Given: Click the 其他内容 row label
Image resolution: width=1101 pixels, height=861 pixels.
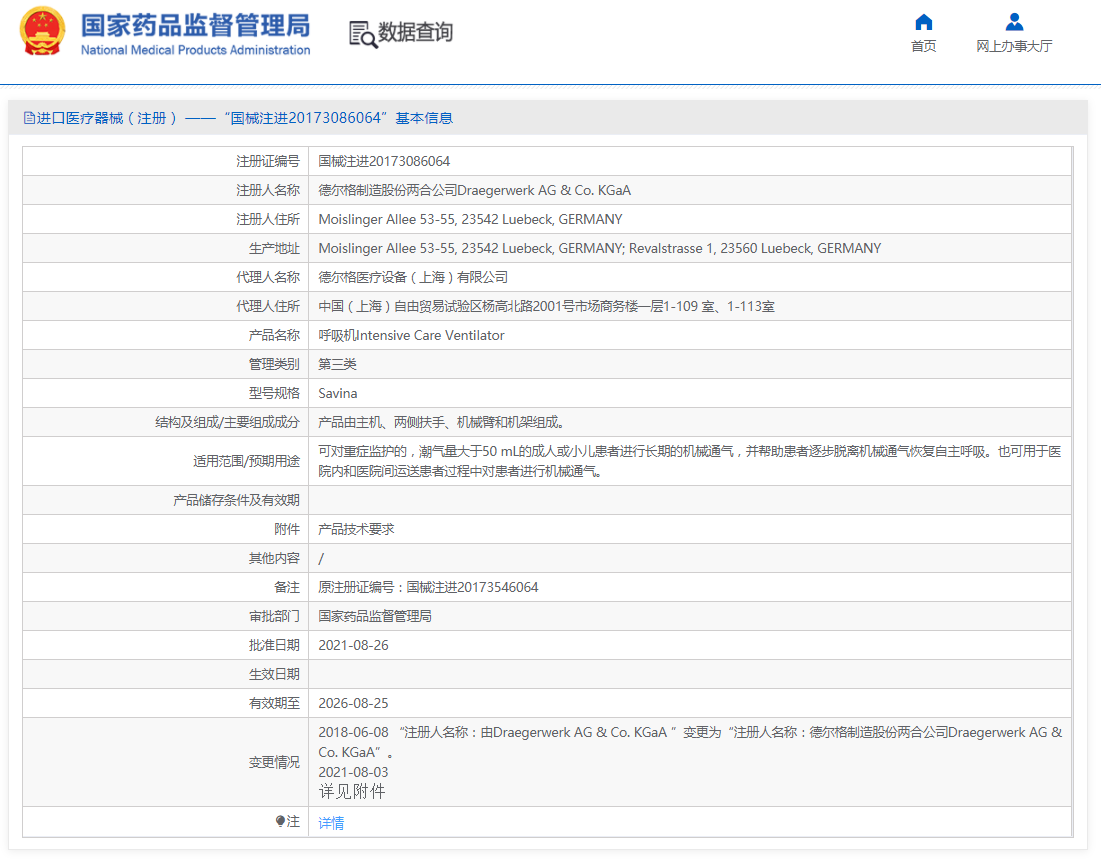Looking at the screenshot, I should [274, 558].
